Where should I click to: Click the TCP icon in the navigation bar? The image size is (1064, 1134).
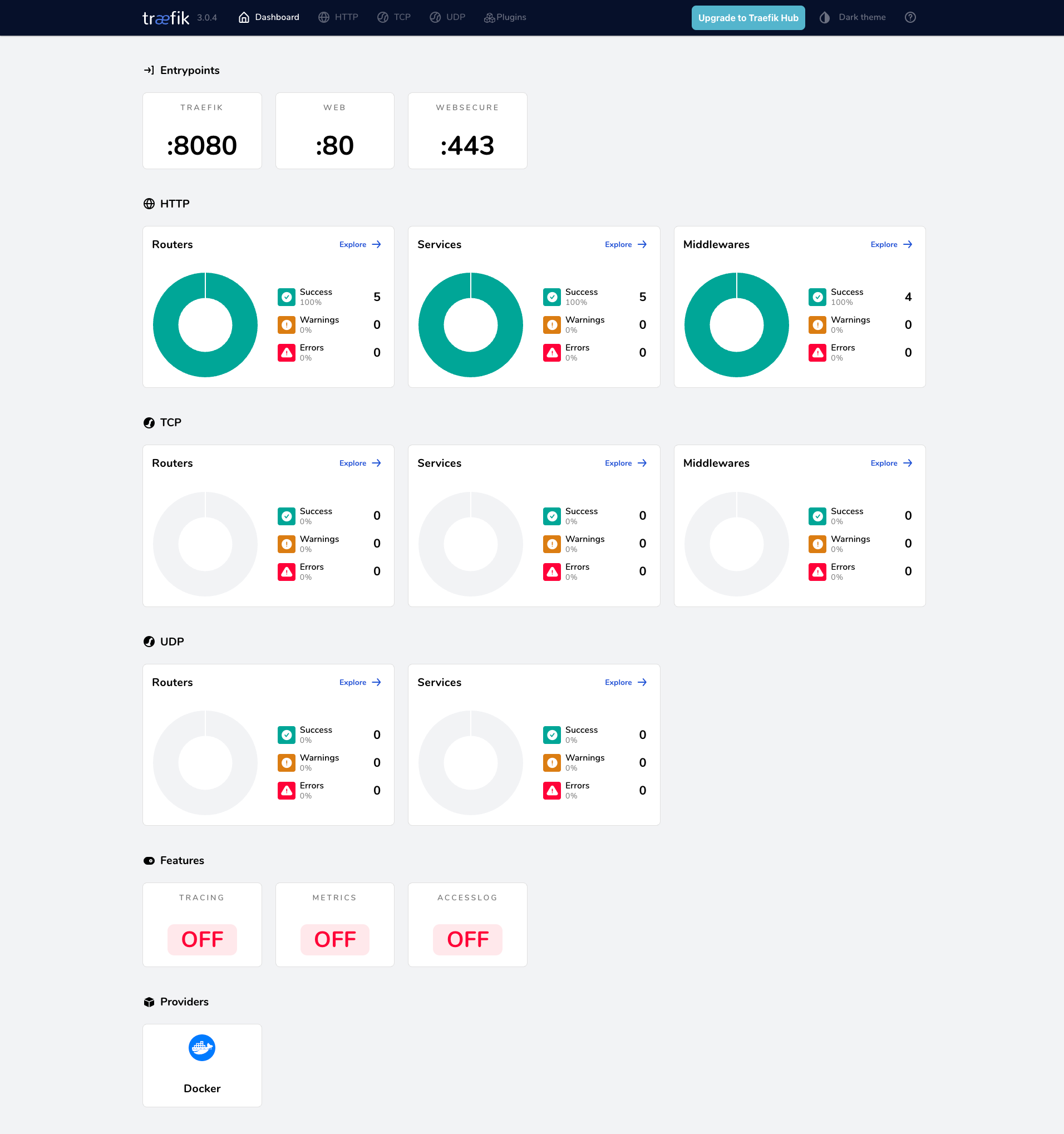point(382,17)
